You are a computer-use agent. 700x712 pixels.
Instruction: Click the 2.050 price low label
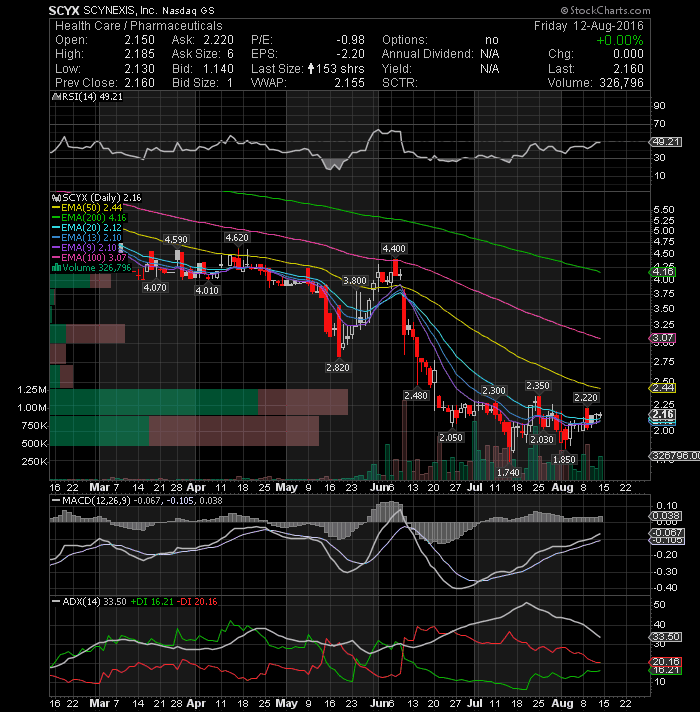click(x=451, y=437)
